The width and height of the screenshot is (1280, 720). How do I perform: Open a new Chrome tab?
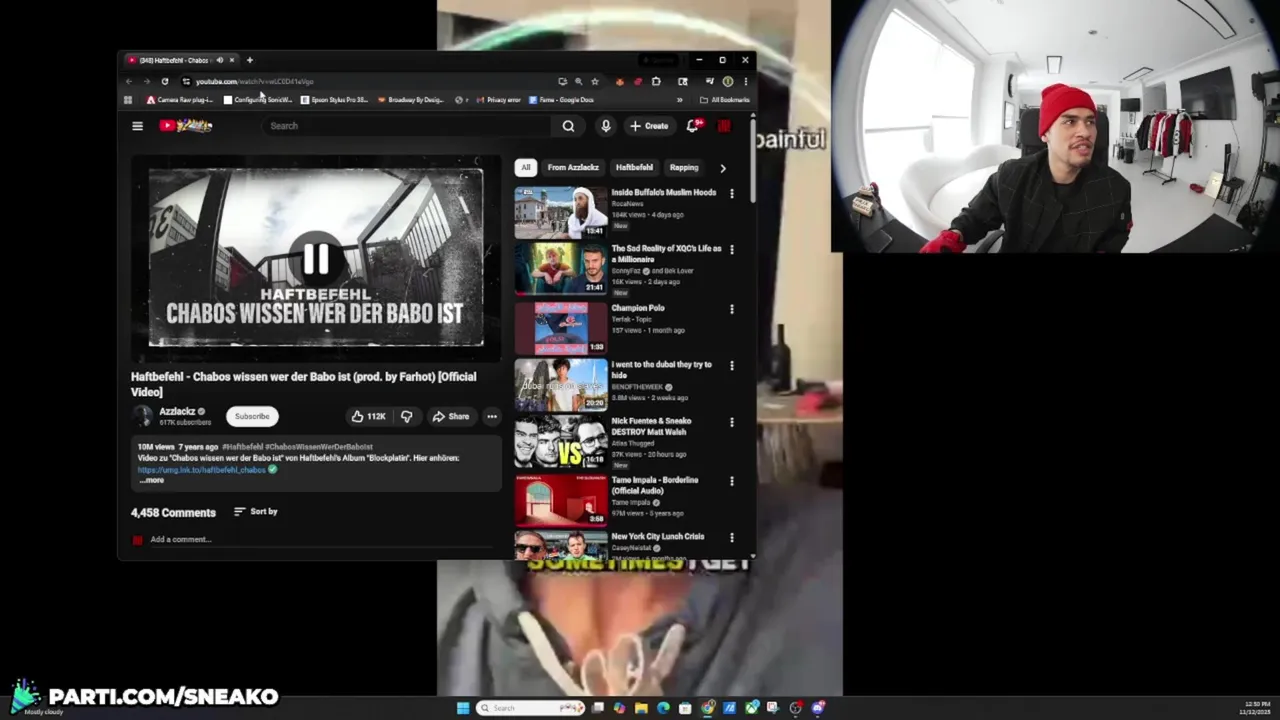(x=250, y=60)
